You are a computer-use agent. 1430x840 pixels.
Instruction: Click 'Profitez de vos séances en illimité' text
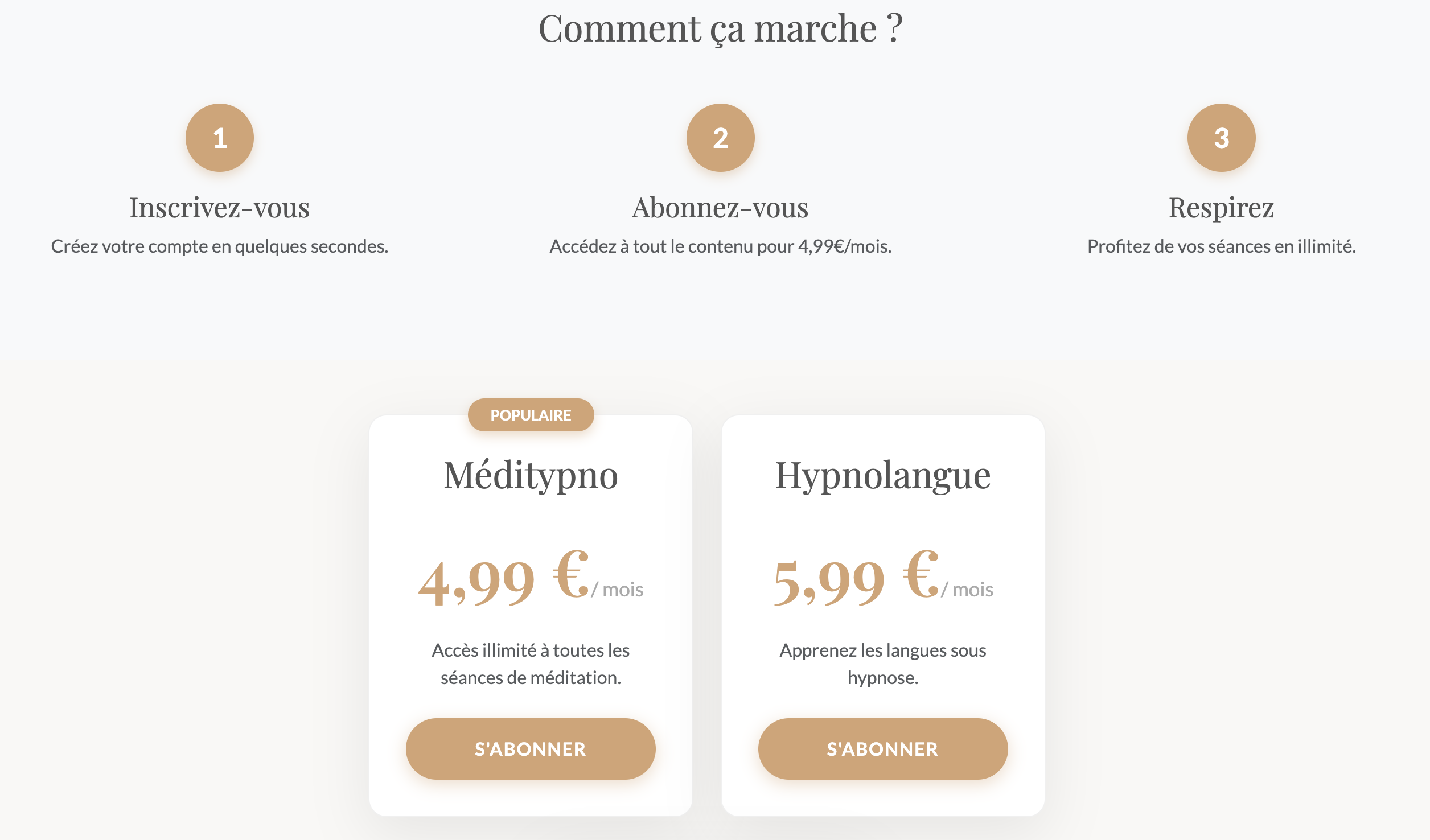point(1221,246)
